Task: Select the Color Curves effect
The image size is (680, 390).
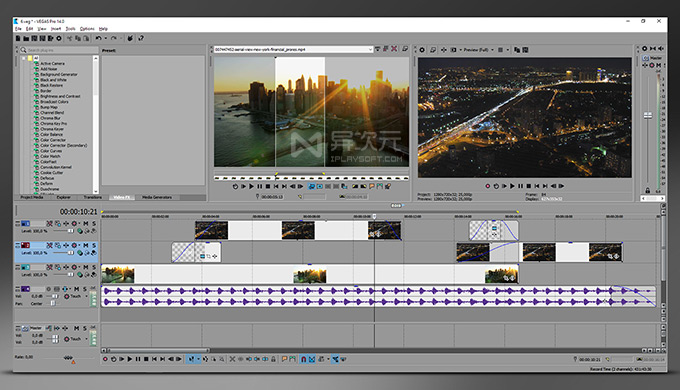Action: click(51, 151)
